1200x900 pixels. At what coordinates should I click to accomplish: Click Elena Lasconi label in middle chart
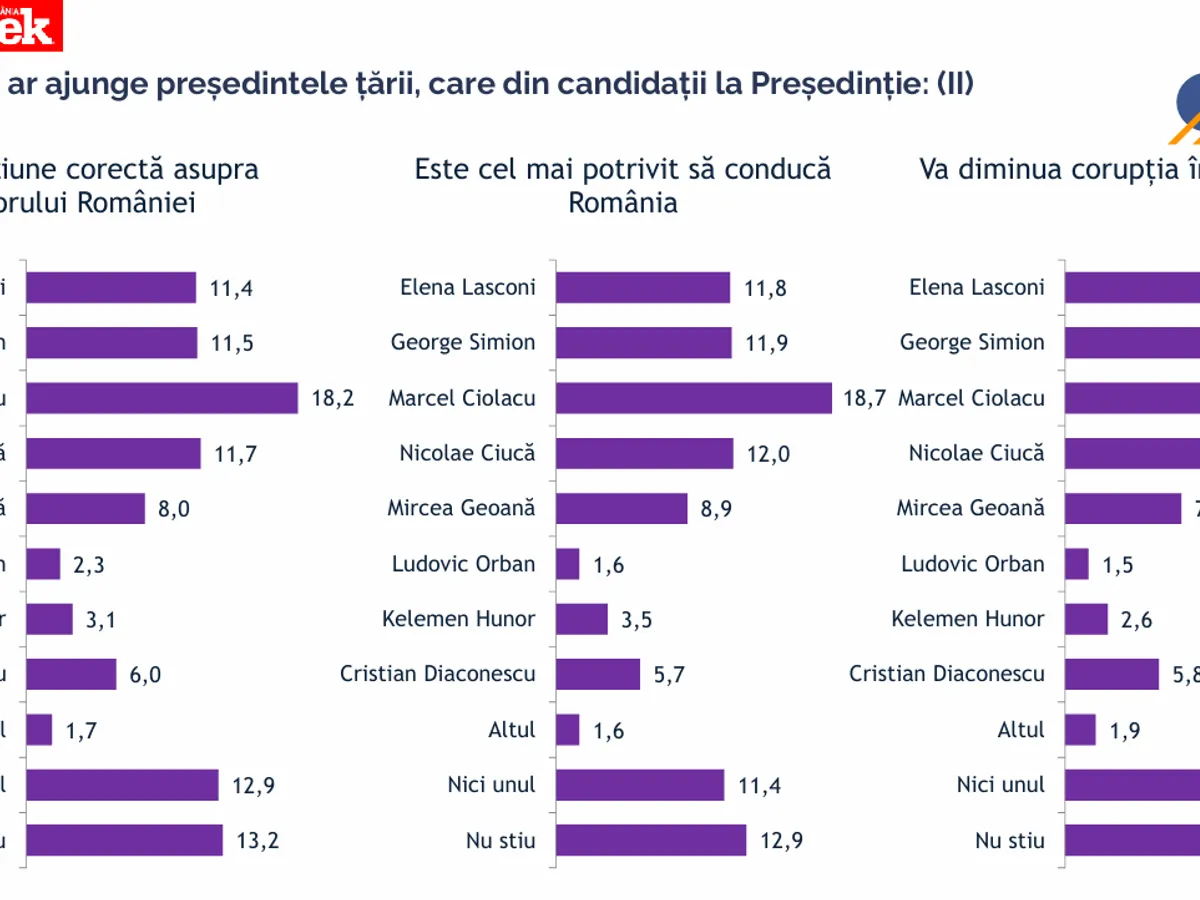(467, 287)
